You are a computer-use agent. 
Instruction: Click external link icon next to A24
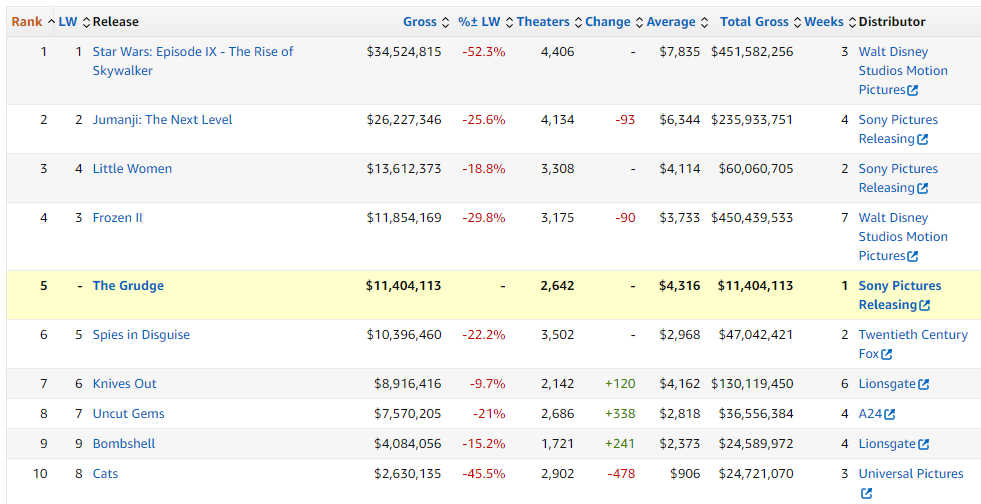pyautogui.click(x=889, y=415)
